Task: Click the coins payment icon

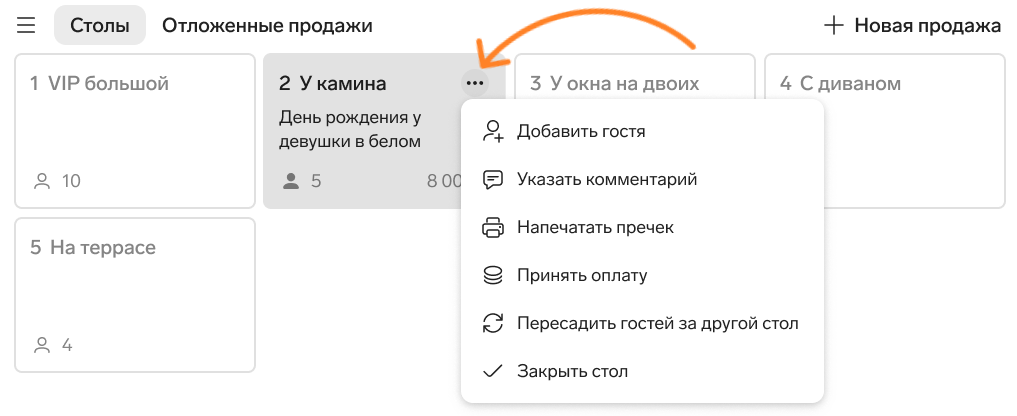Action: pos(492,276)
